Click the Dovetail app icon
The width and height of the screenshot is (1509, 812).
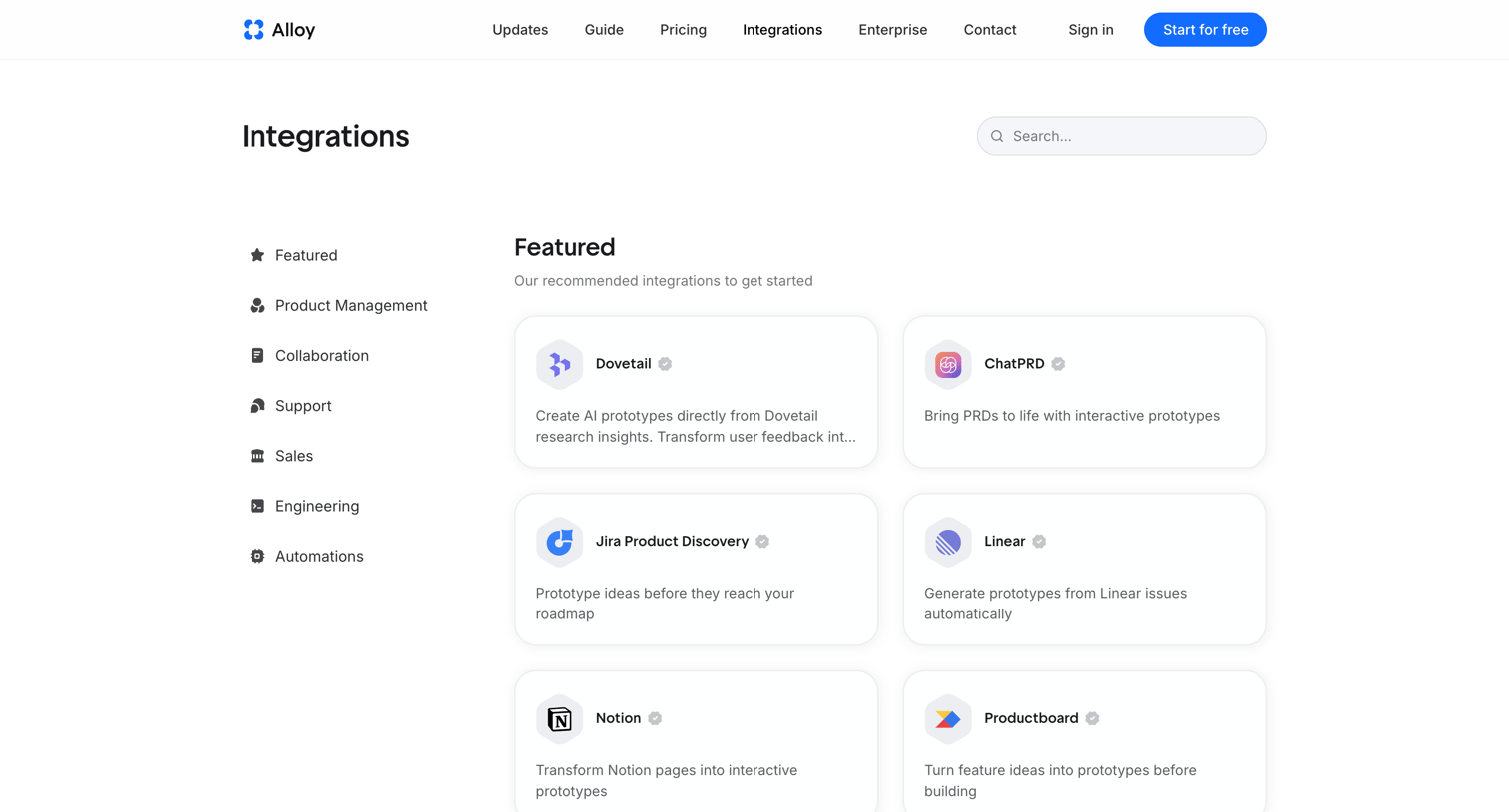pos(559,365)
